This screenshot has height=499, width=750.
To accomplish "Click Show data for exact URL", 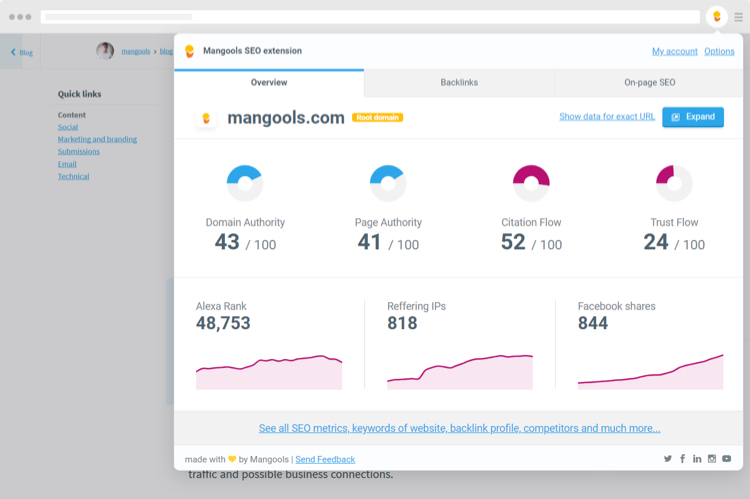I will 607,117.
